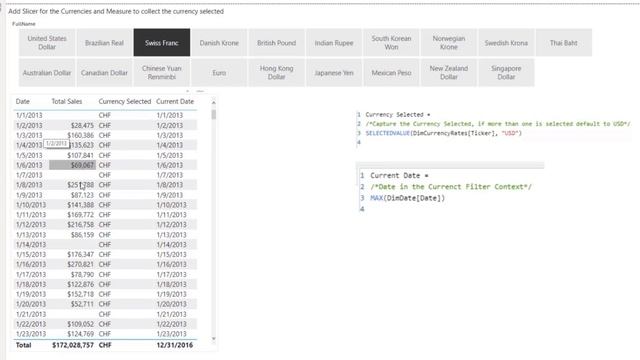Click the $160,386 total sales cell

point(80,135)
